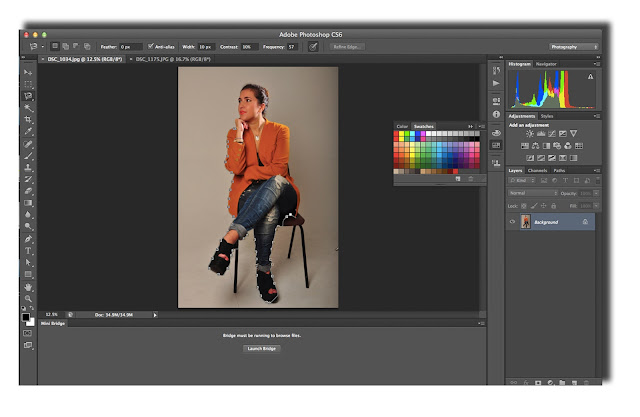Select the Eraser tool
Image resolution: width=640 pixels, height=417 pixels.
click(x=28, y=191)
